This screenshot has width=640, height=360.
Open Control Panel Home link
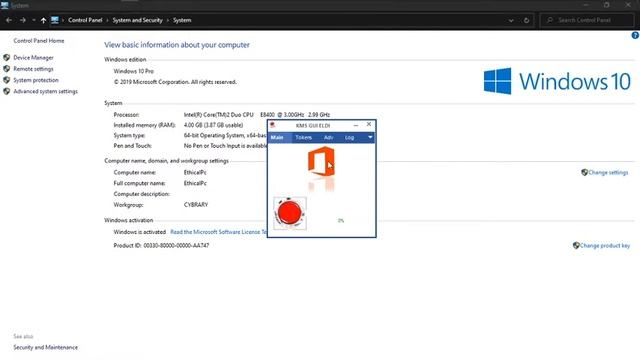39,41
